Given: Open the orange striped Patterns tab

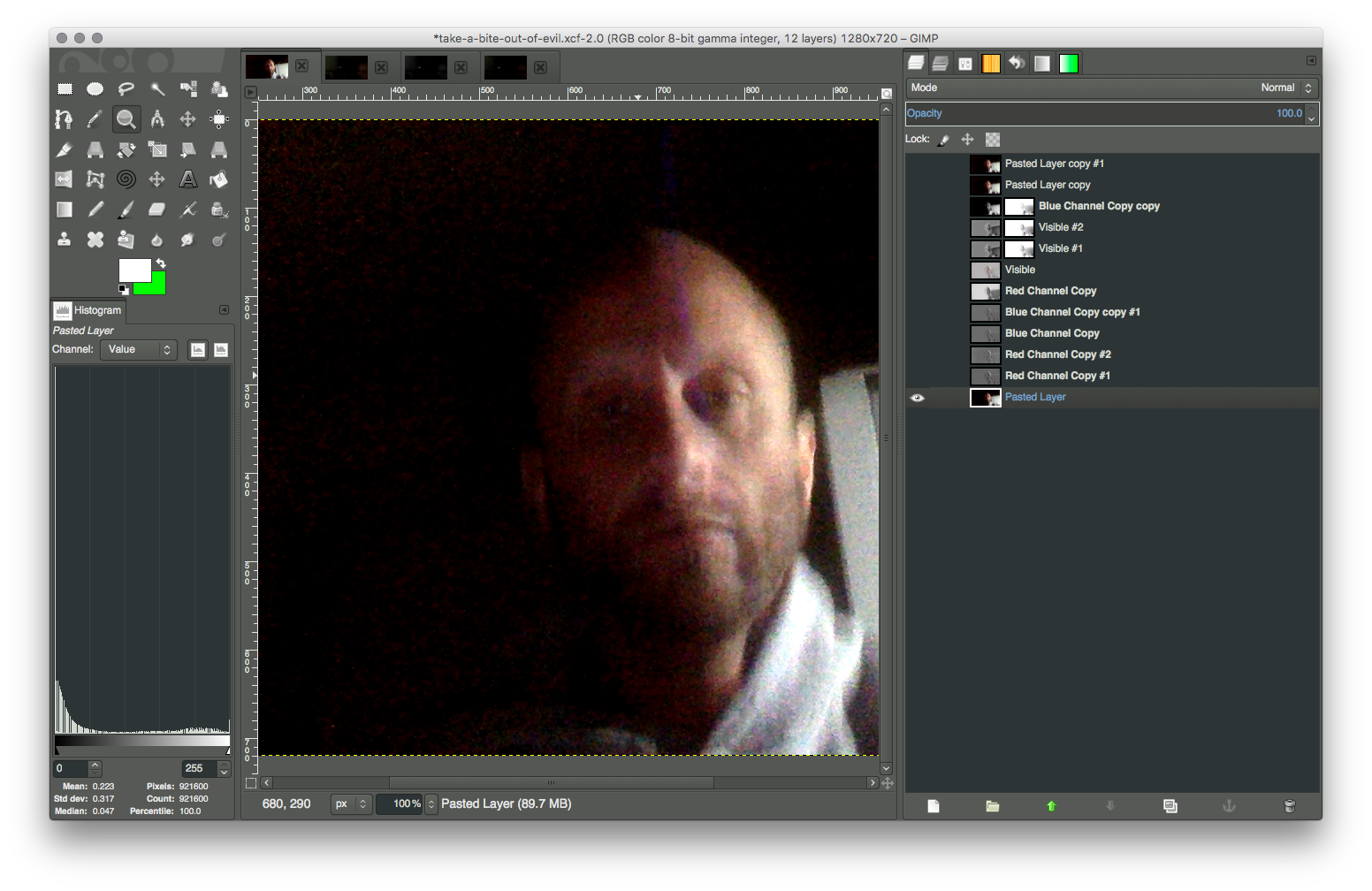Looking at the screenshot, I should tap(991, 63).
